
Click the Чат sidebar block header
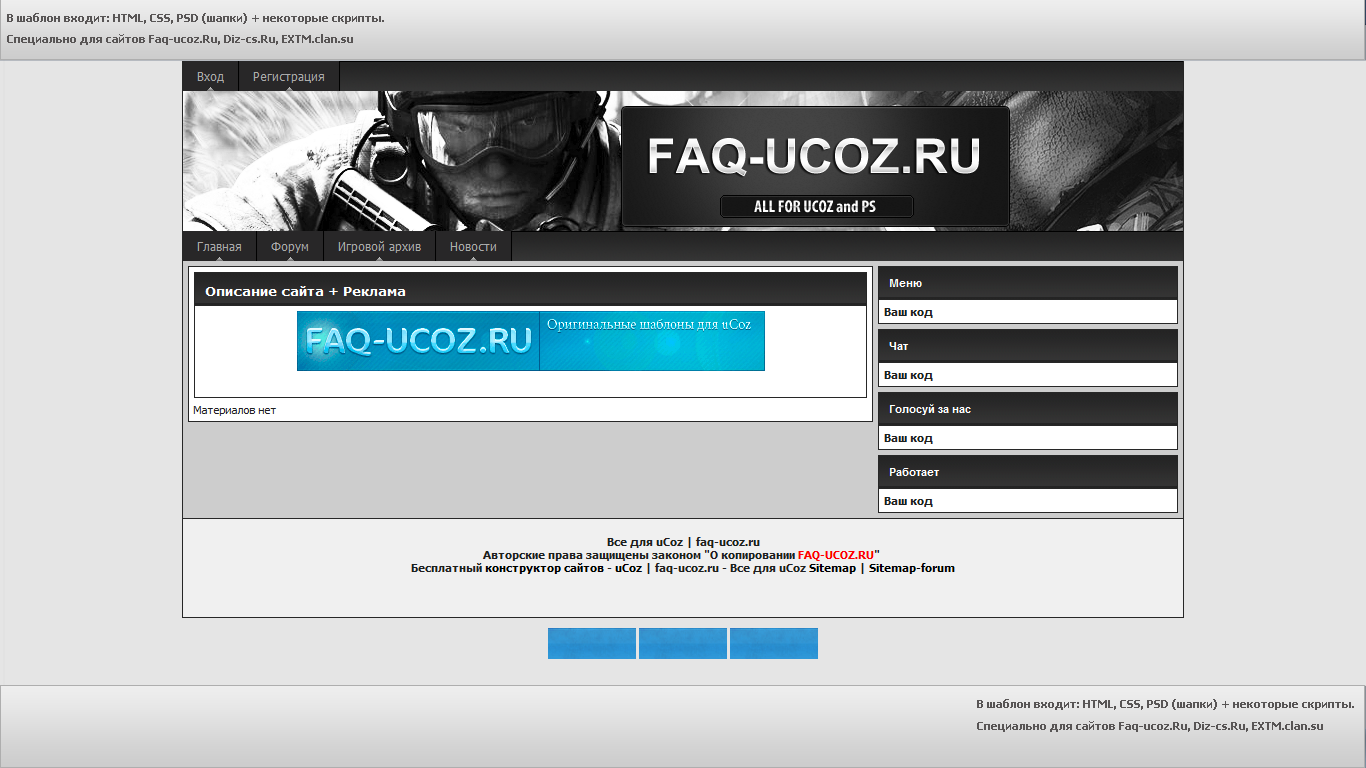point(1028,346)
